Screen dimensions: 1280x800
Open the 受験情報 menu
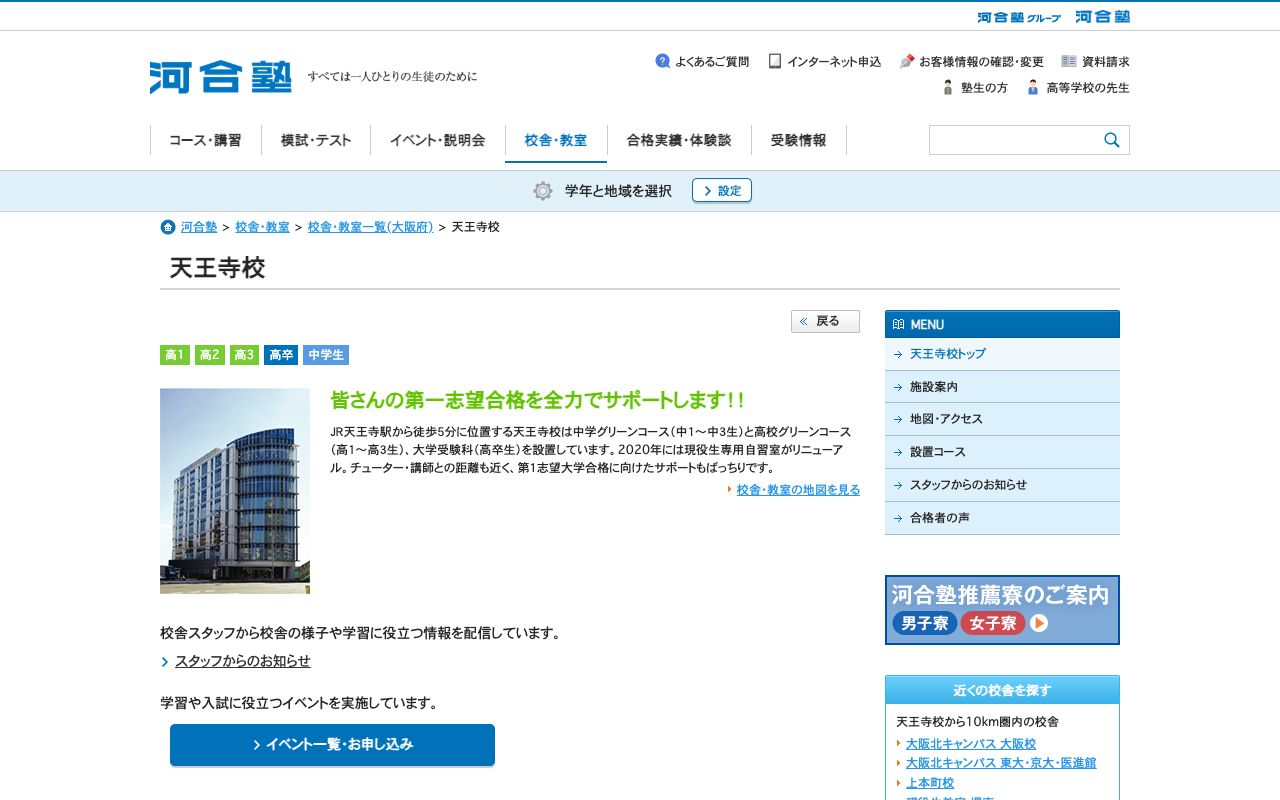pos(799,140)
